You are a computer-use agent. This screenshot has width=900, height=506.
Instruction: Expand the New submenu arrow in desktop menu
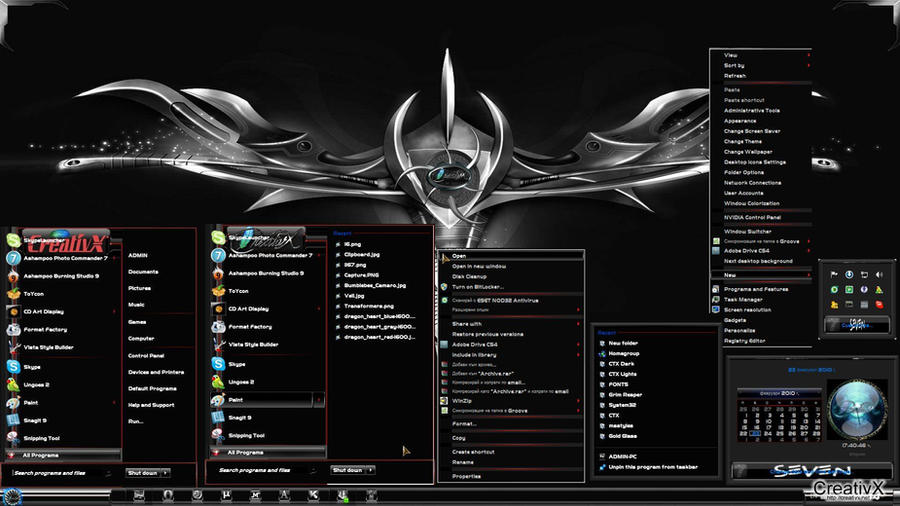pos(809,275)
